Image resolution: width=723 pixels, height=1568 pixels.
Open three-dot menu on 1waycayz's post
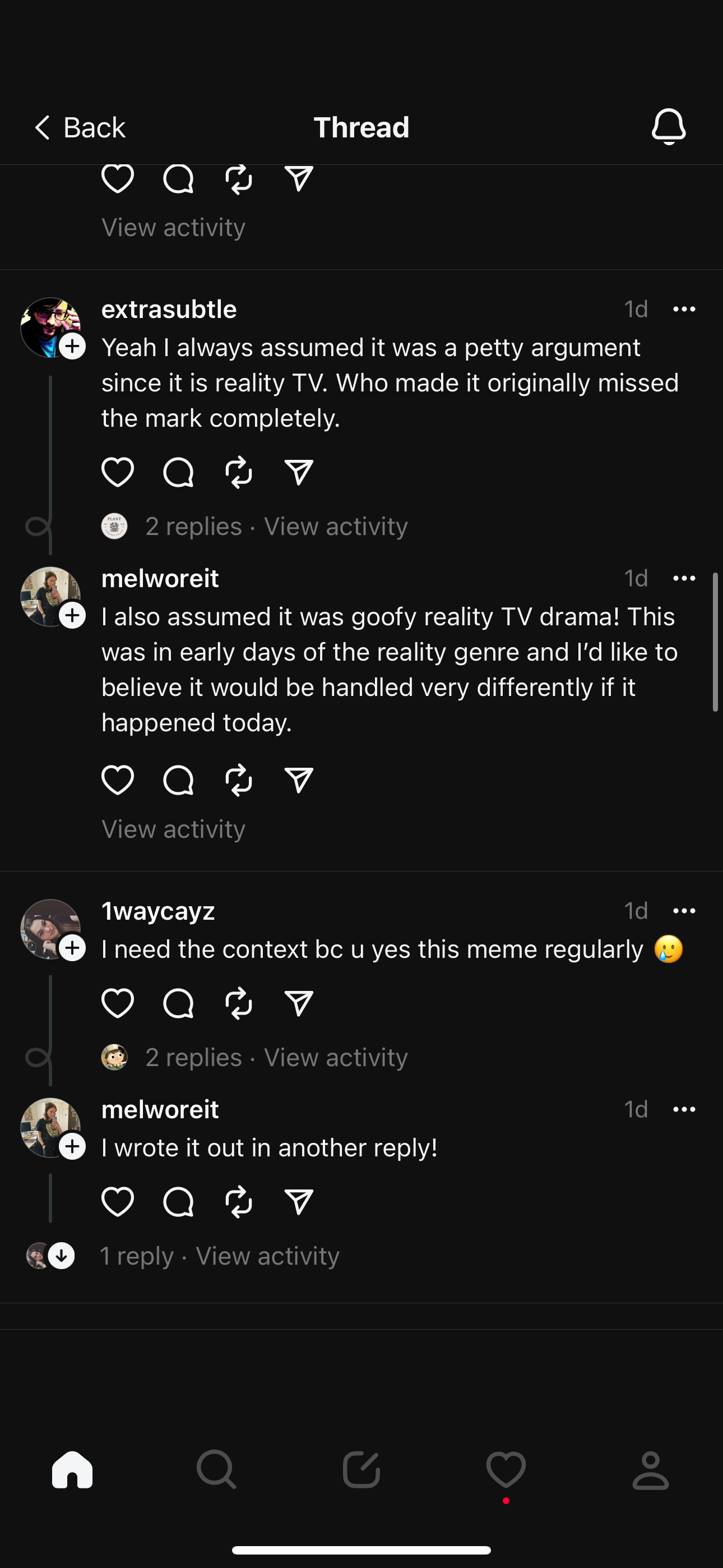(684, 911)
